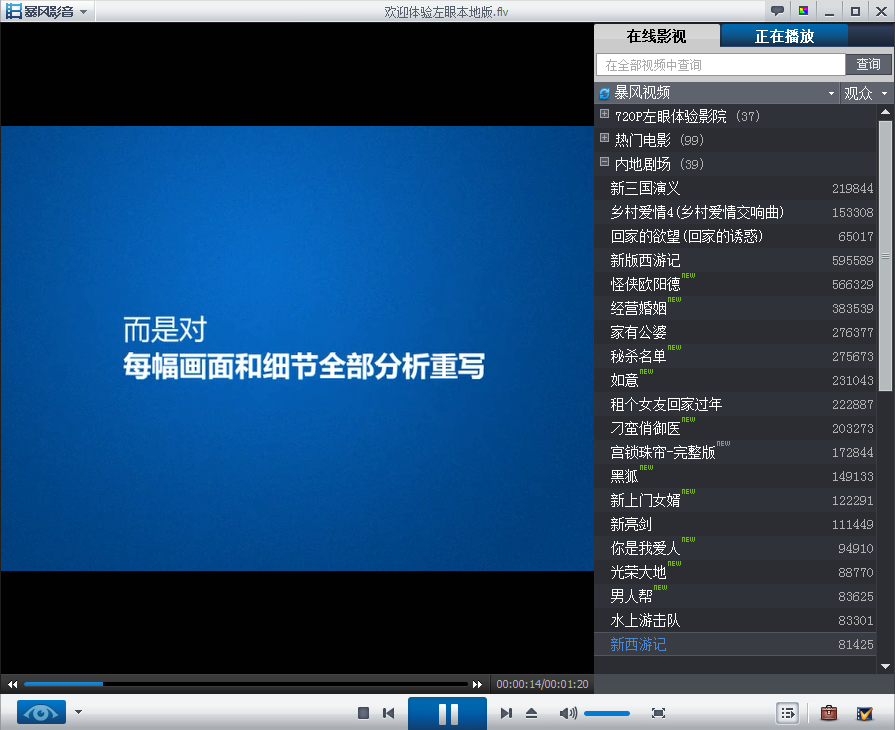Switch to 正在播放 tab
This screenshot has height=730, width=895.
(x=784, y=36)
